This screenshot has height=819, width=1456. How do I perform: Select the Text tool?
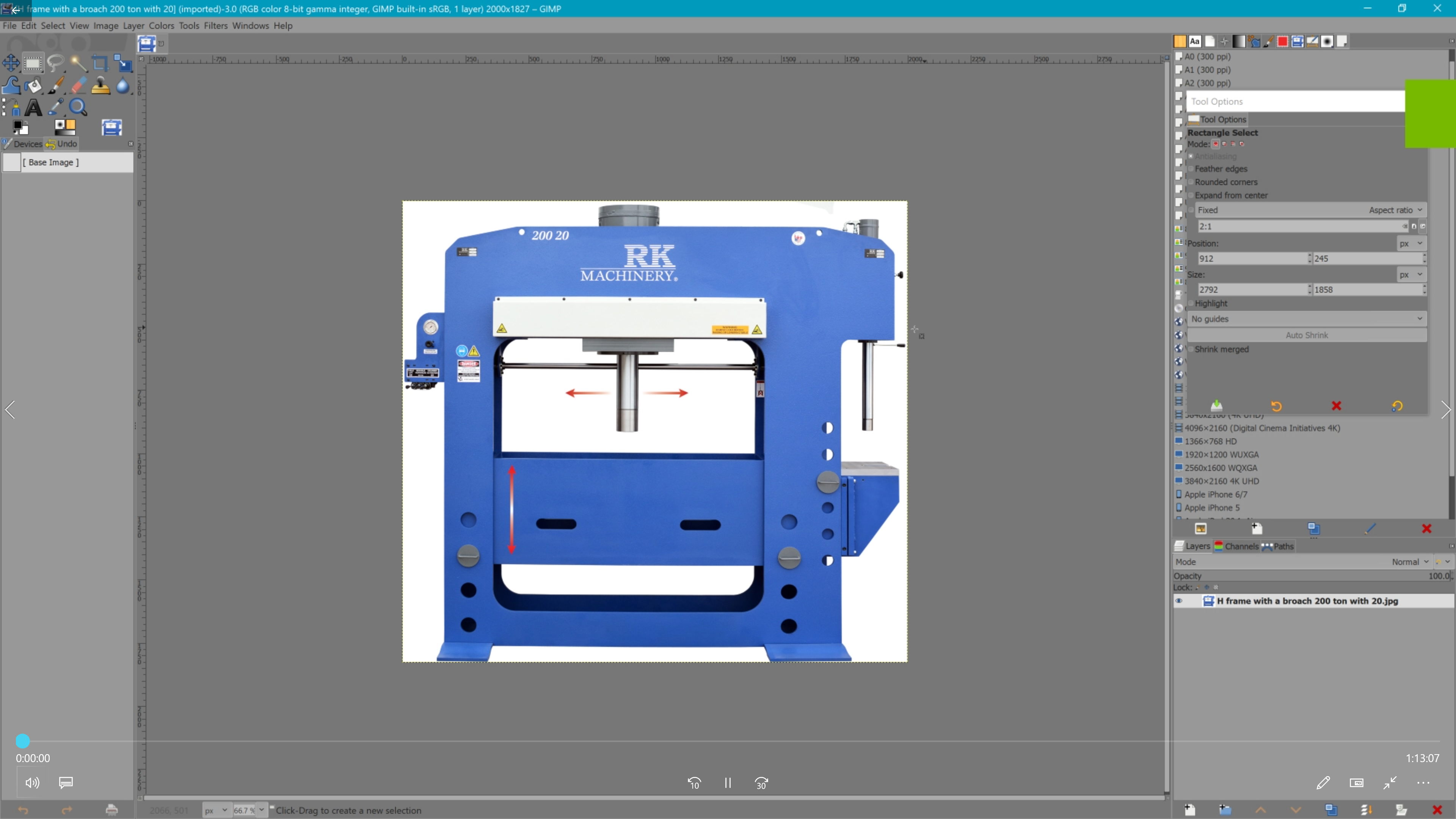[33, 107]
